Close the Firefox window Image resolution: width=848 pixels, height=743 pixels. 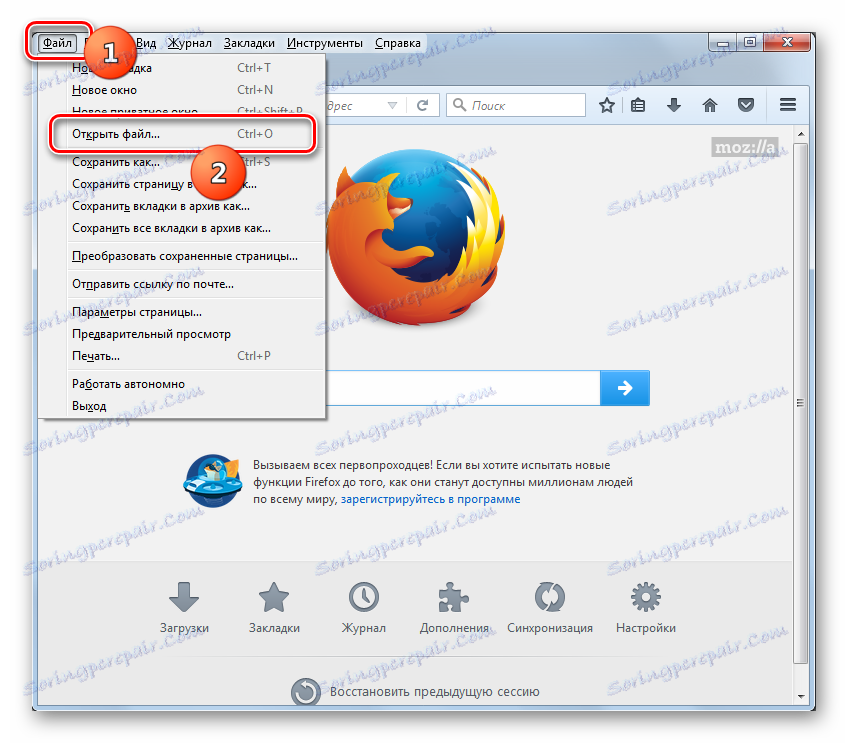click(787, 42)
